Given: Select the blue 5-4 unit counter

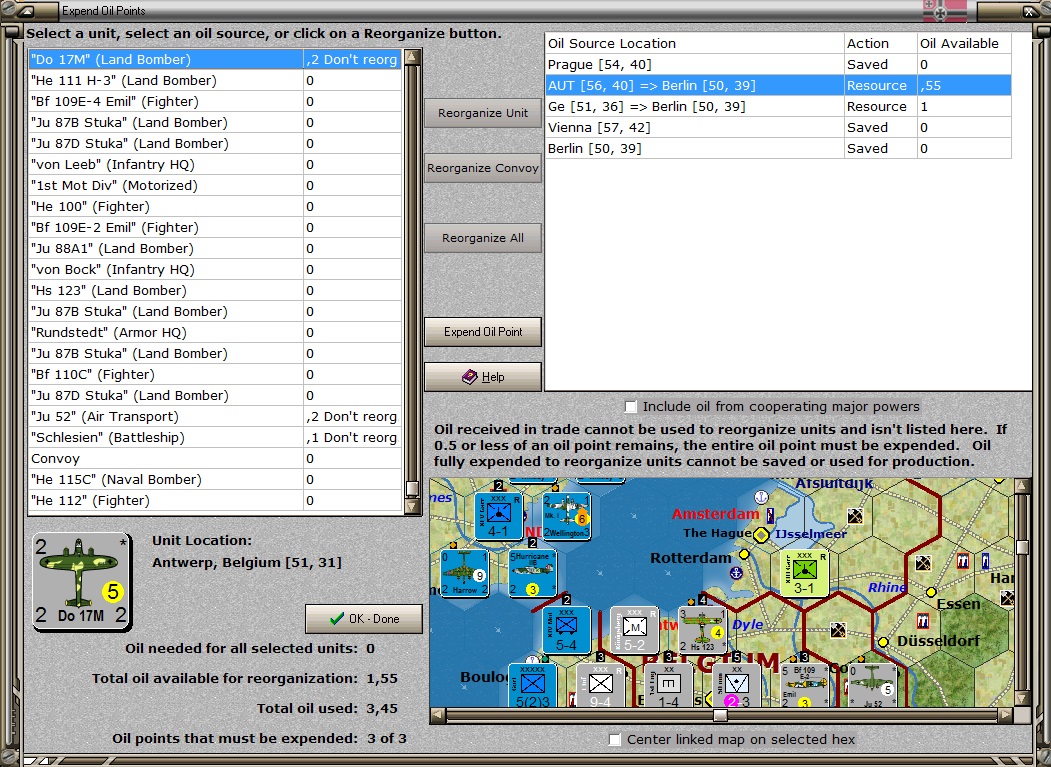Looking at the screenshot, I should (566, 630).
